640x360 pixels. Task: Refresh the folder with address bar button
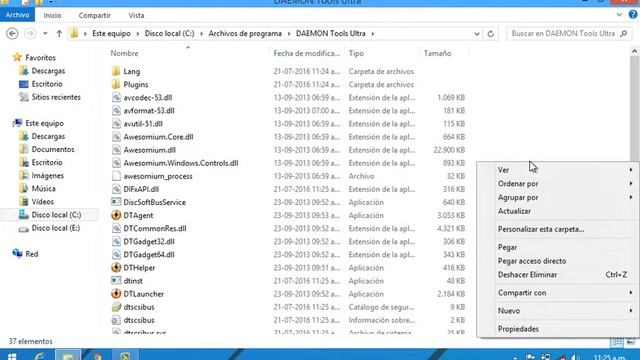point(491,34)
